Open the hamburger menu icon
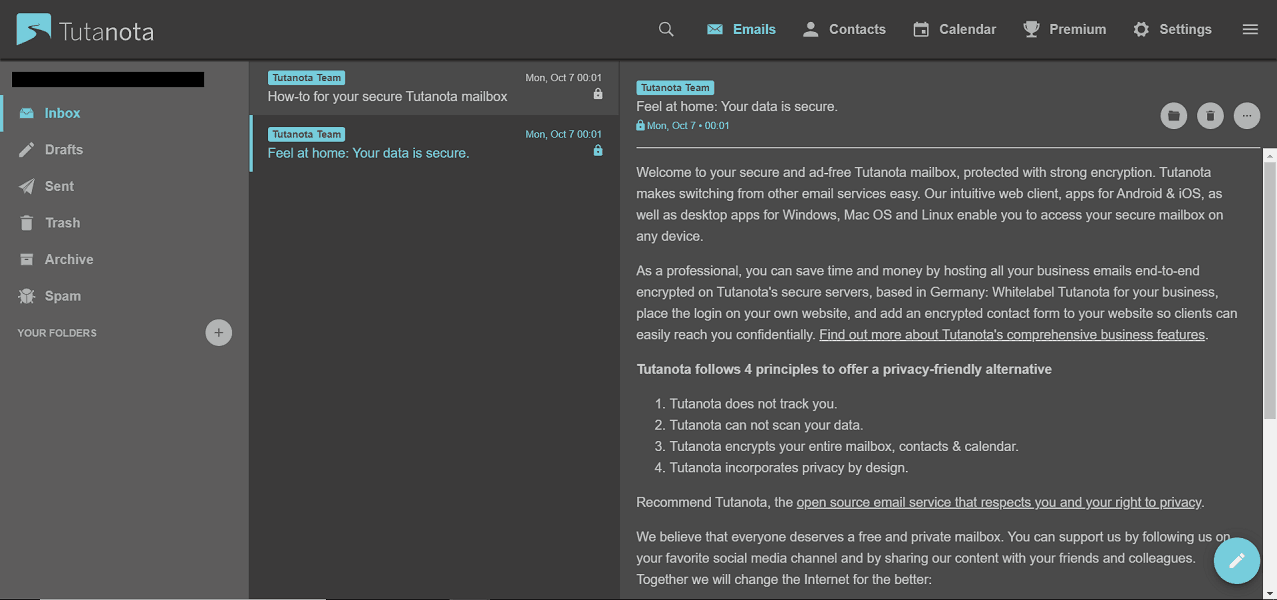 point(1250,30)
